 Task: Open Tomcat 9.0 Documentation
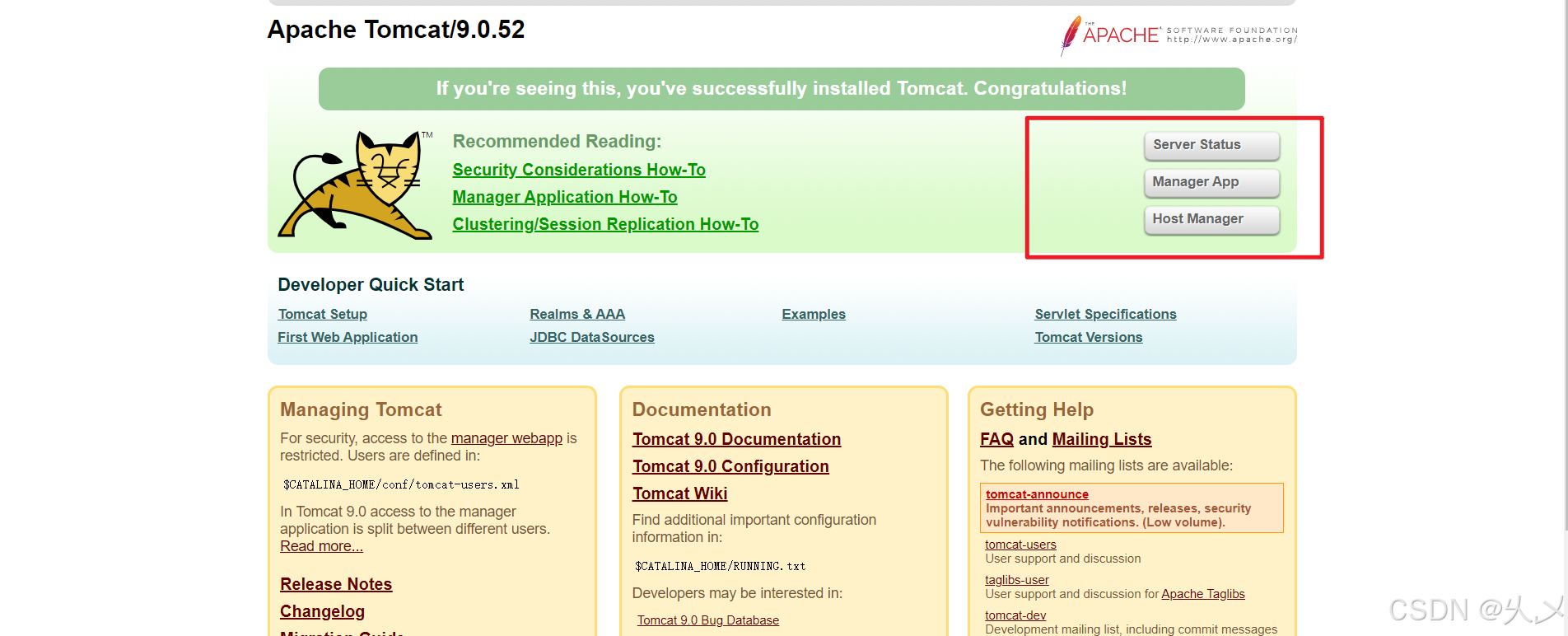point(736,439)
